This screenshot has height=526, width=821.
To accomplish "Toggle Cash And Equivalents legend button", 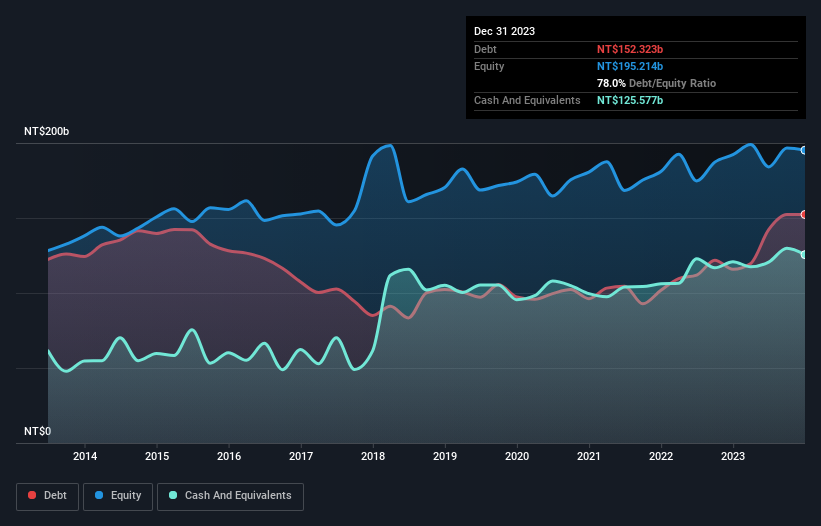I will click(230, 496).
